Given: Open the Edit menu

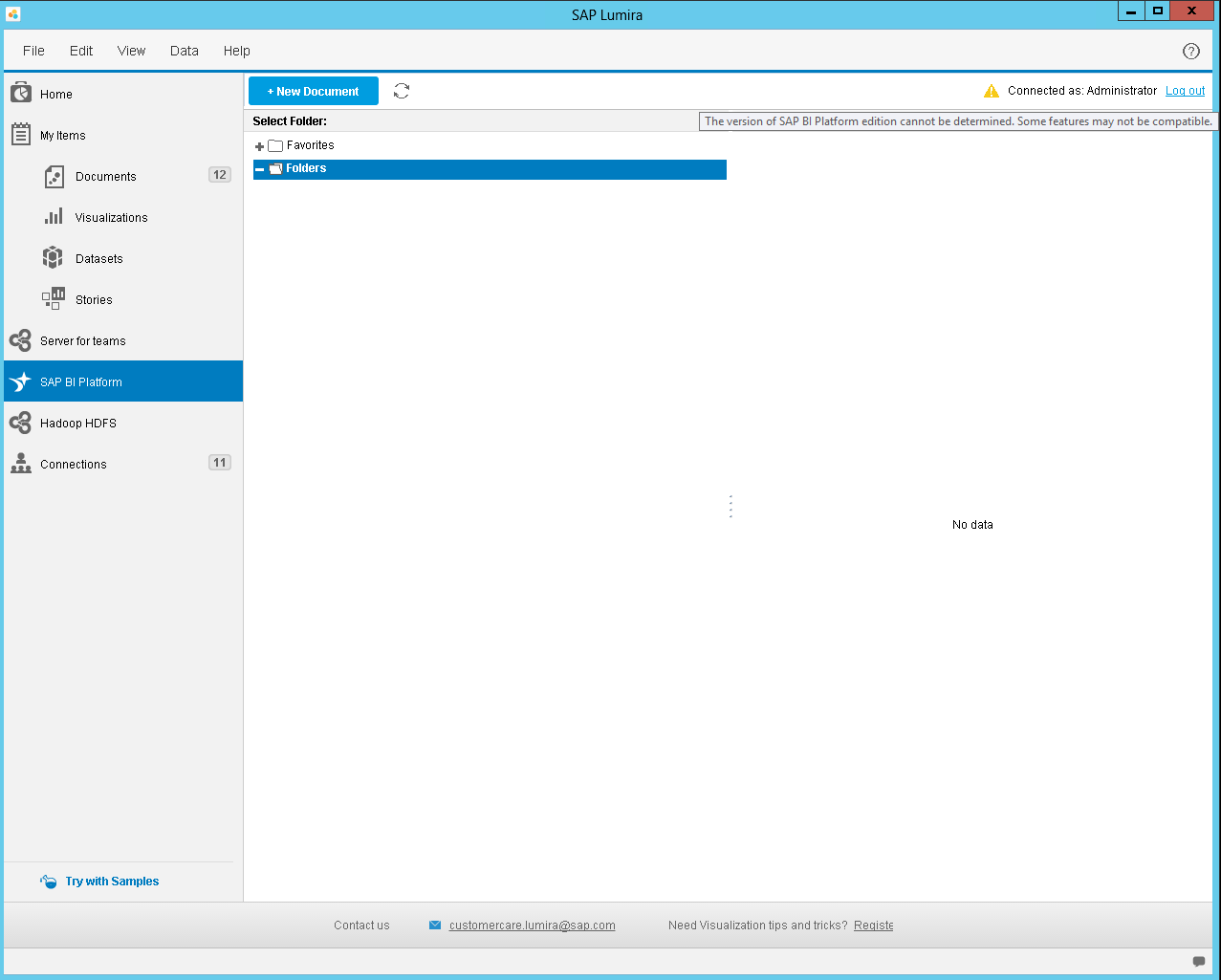Looking at the screenshot, I should [81, 51].
